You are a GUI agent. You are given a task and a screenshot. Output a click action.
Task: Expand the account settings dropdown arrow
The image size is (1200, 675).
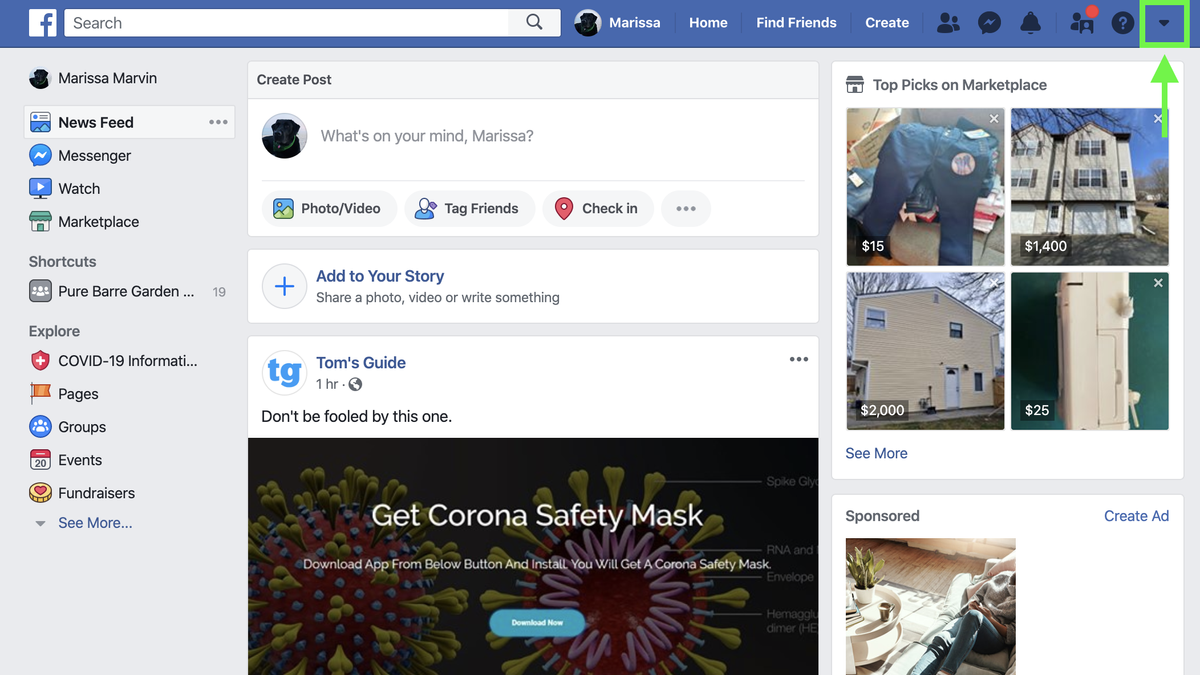1164,22
